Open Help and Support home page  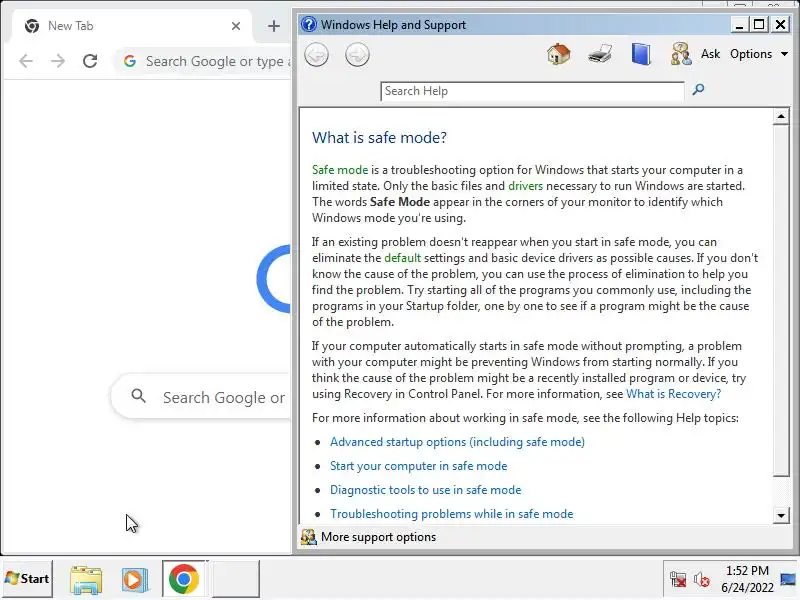(559, 54)
